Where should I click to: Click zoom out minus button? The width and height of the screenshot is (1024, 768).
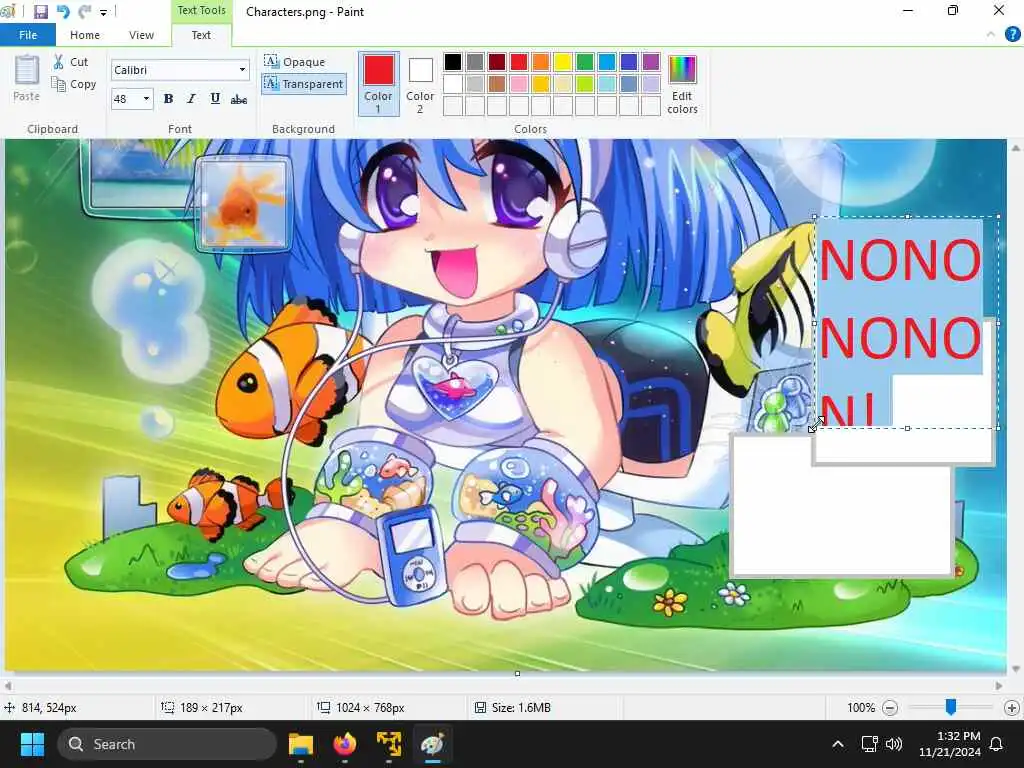click(x=889, y=707)
